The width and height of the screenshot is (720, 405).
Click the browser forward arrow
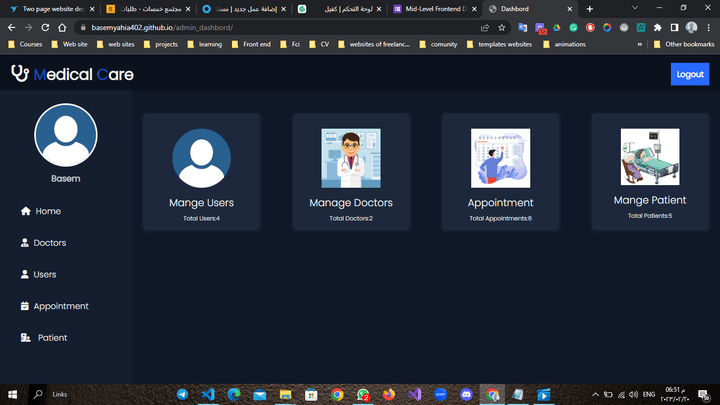coord(28,28)
